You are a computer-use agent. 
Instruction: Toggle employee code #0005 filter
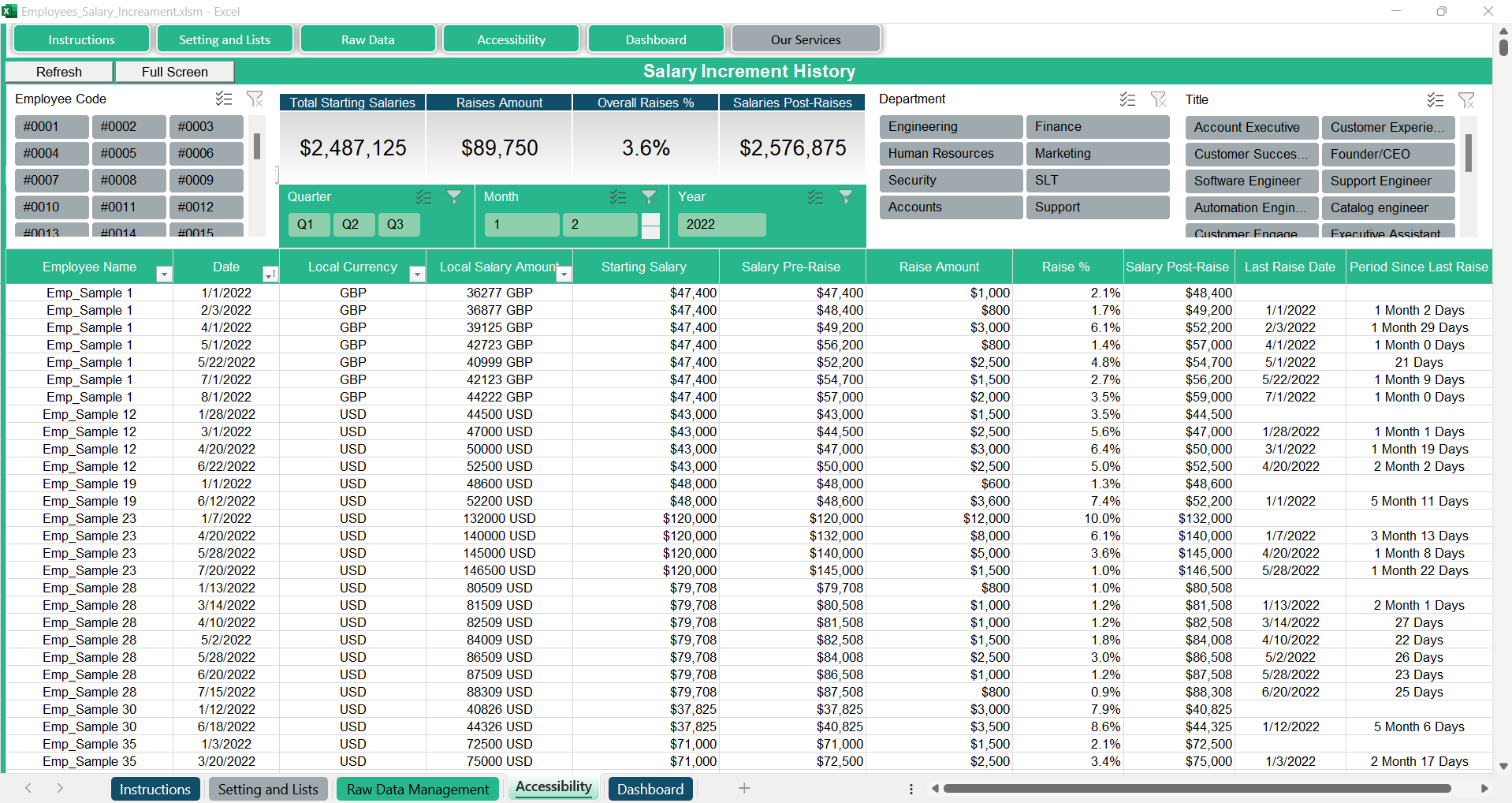tap(128, 154)
